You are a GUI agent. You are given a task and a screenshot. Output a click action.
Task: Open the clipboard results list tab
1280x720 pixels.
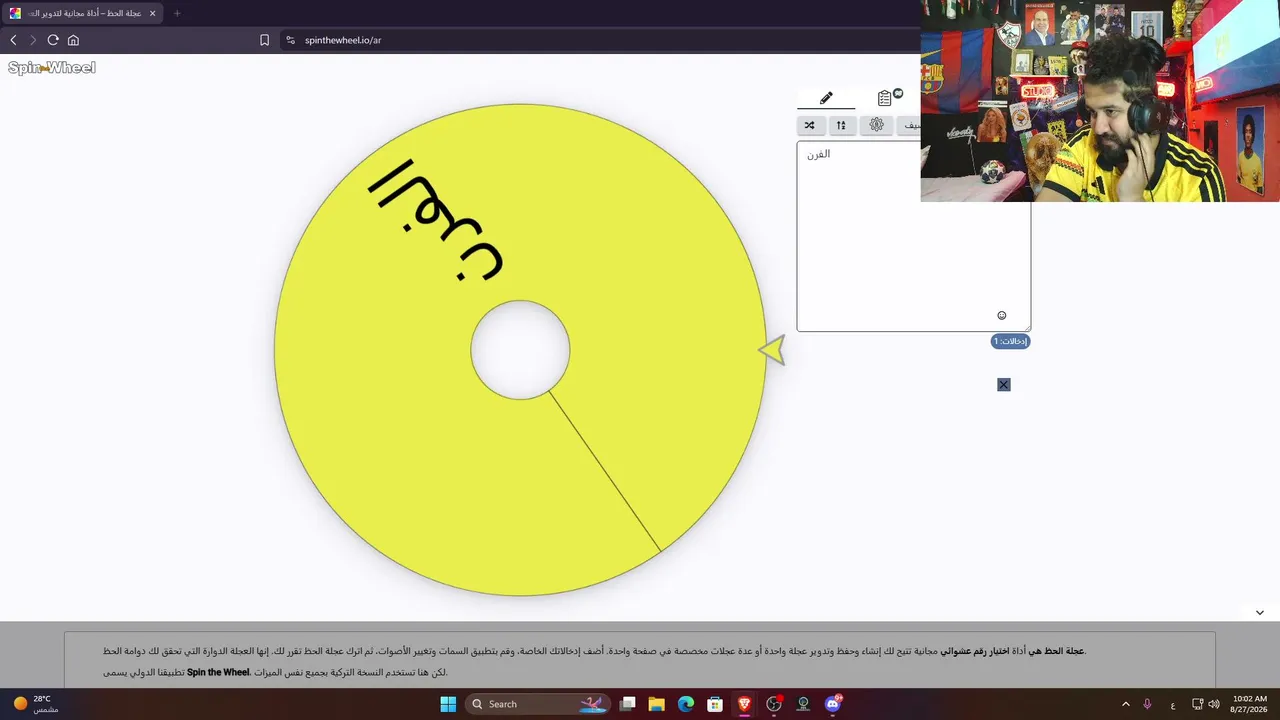(x=885, y=98)
